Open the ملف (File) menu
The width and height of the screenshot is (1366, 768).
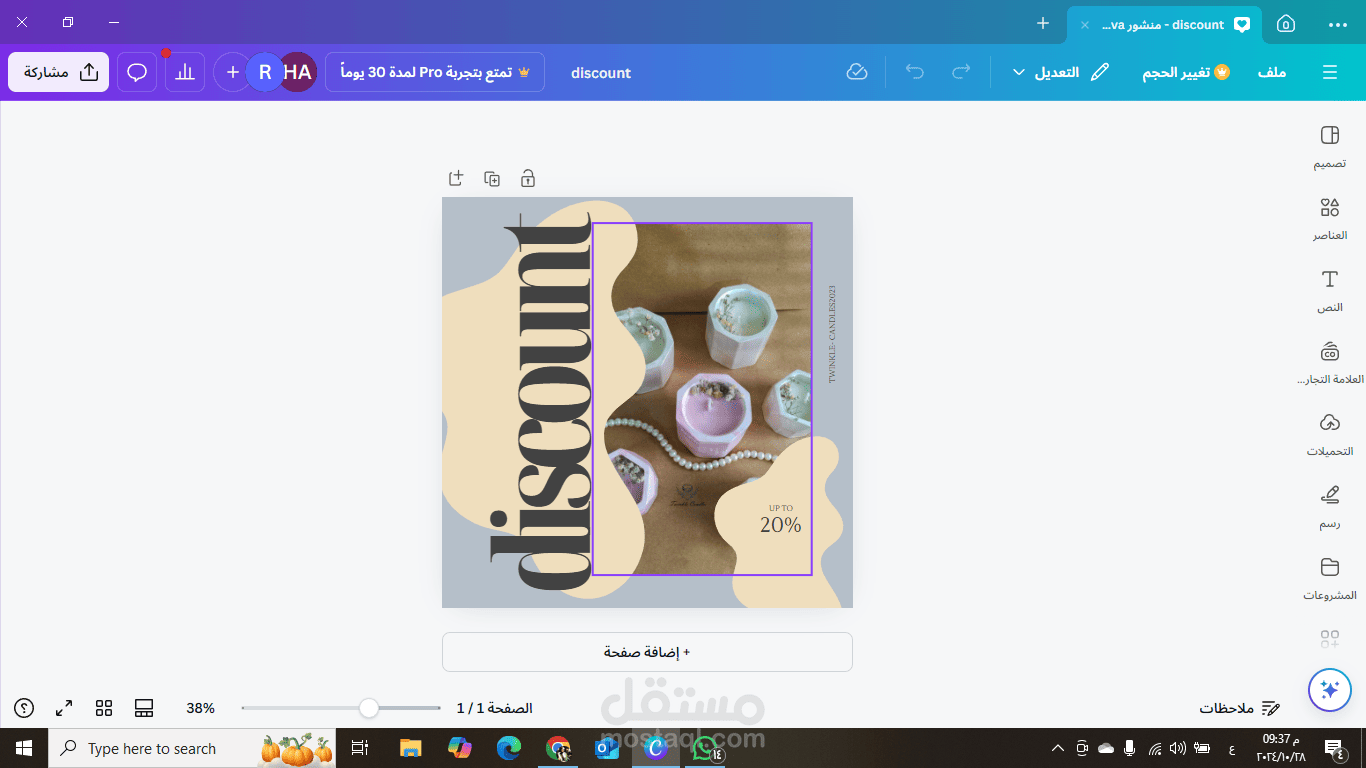(1272, 72)
